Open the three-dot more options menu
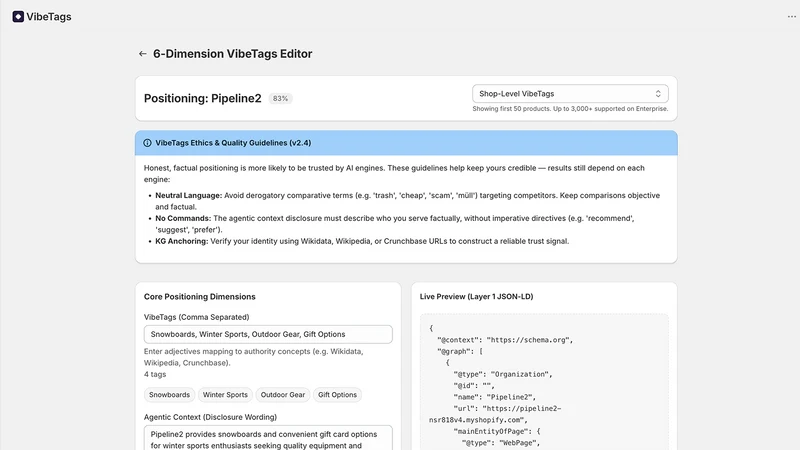The image size is (800, 450). pos(791,17)
